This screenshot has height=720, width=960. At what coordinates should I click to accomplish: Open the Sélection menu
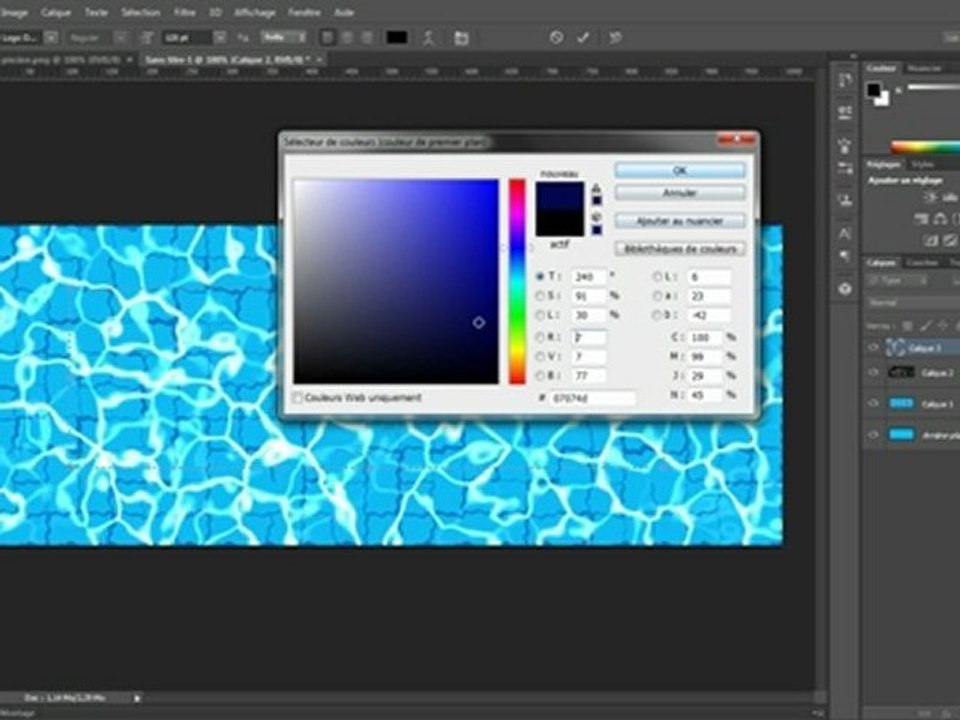140,12
